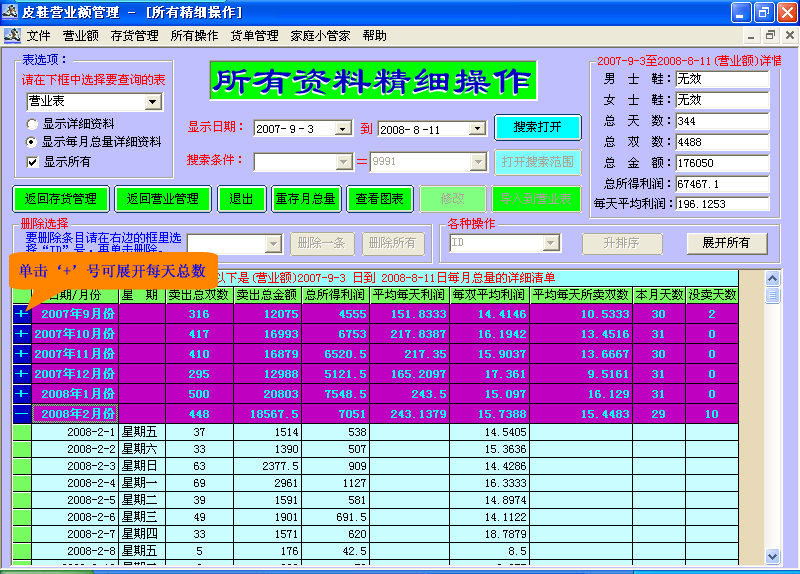Click the 总金额 field showing 176050
The height and width of the screenshot is (574, 800).
pos(722,163)
